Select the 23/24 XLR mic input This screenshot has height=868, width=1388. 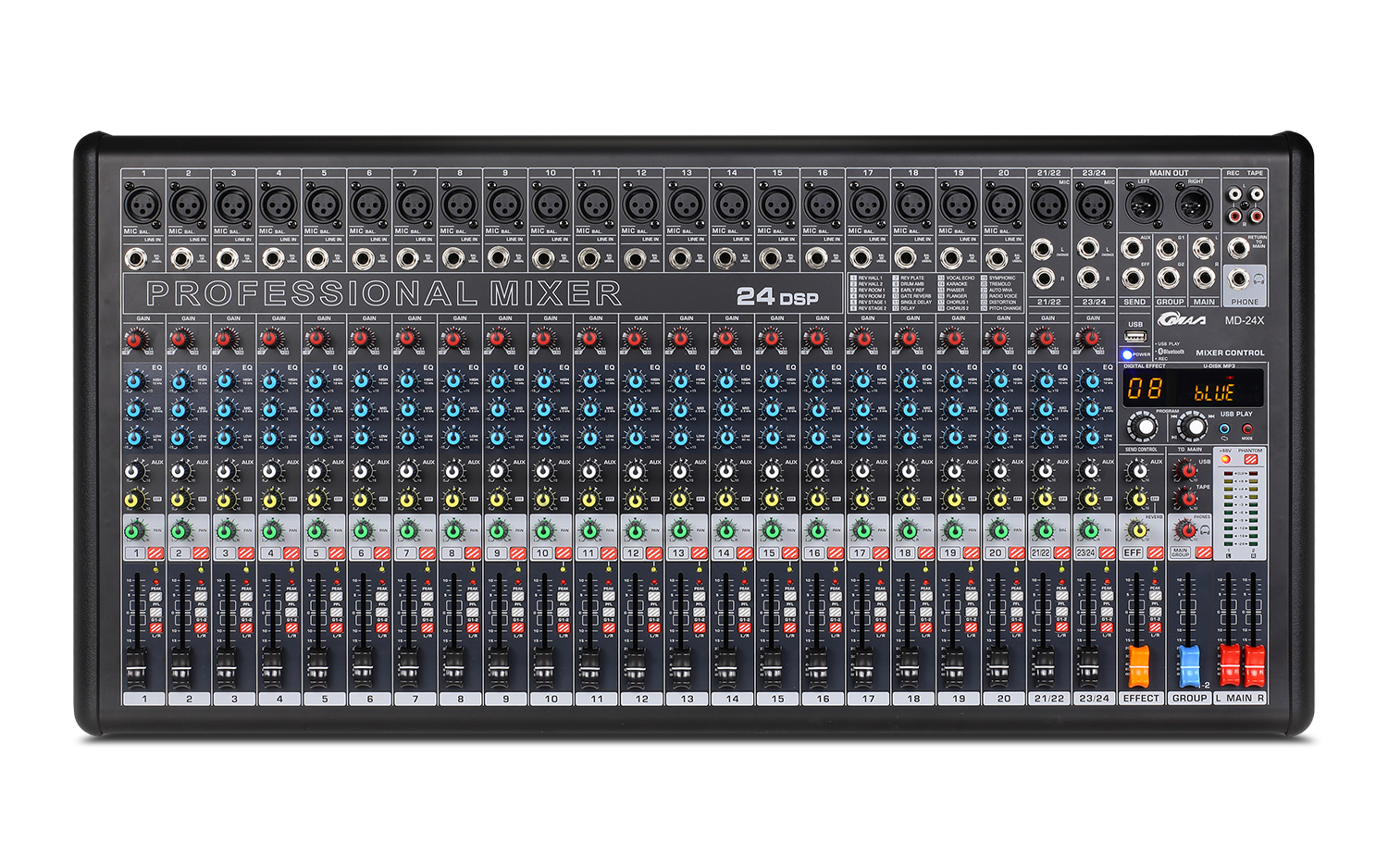pos(1094,203)
